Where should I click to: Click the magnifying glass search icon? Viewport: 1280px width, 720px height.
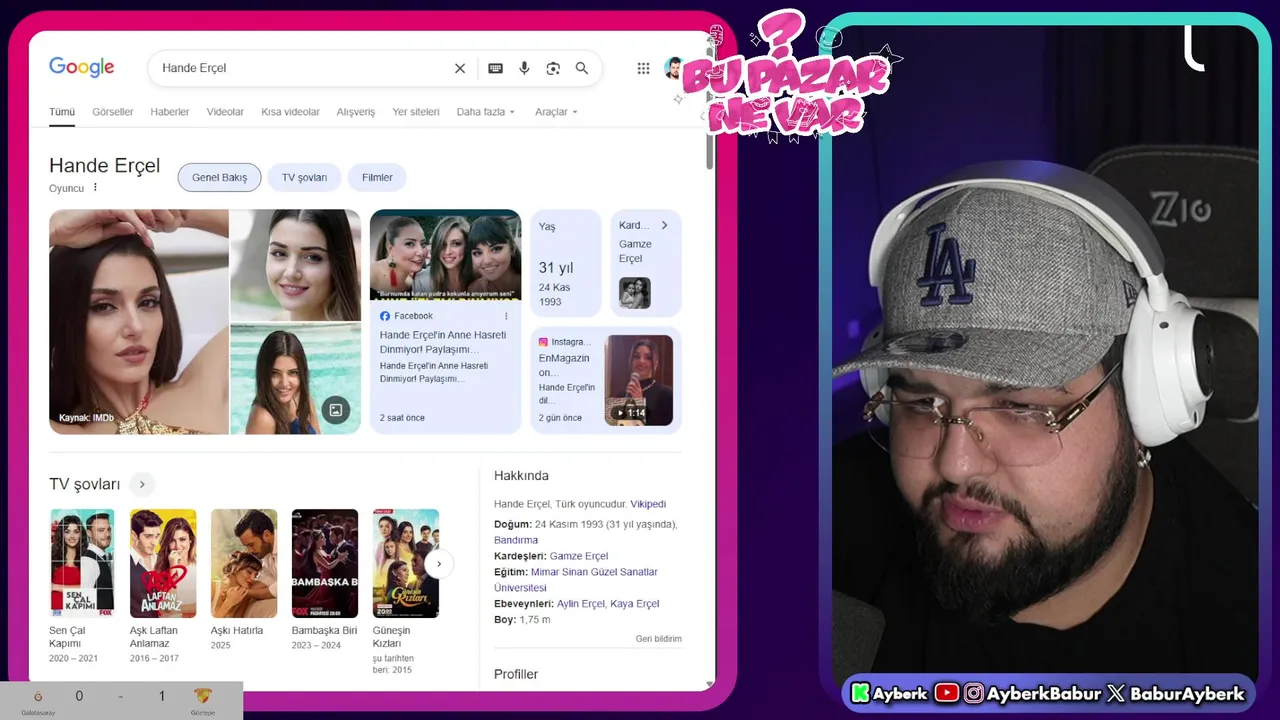tap(582, 68)
